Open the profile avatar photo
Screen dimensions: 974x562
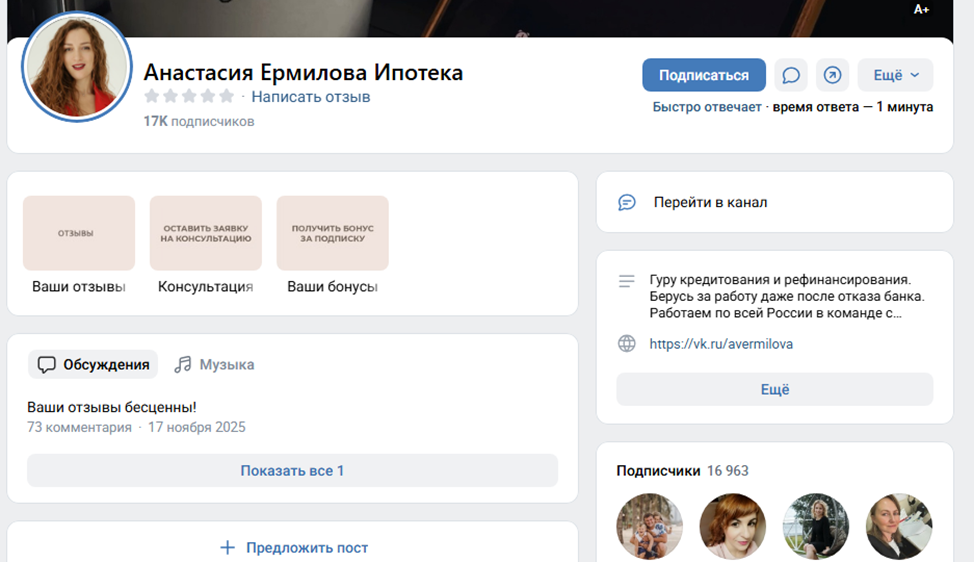(x=77, y=66)
